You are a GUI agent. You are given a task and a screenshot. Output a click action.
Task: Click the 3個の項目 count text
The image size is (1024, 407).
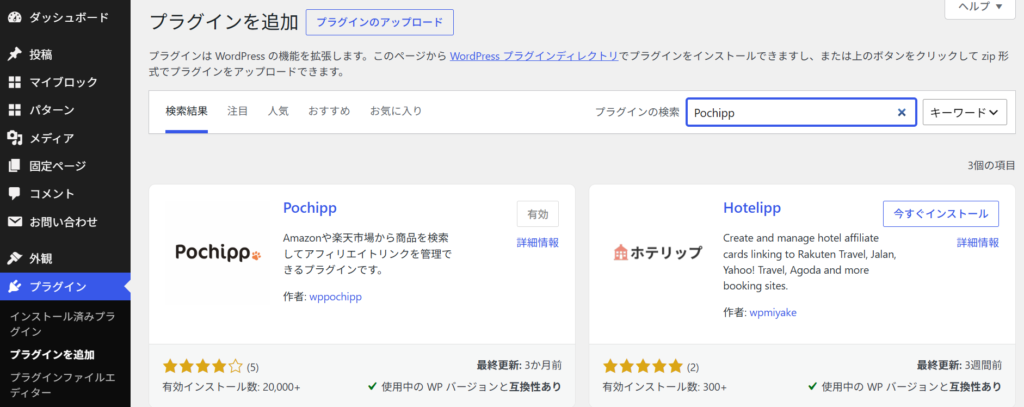click(991, 165)
